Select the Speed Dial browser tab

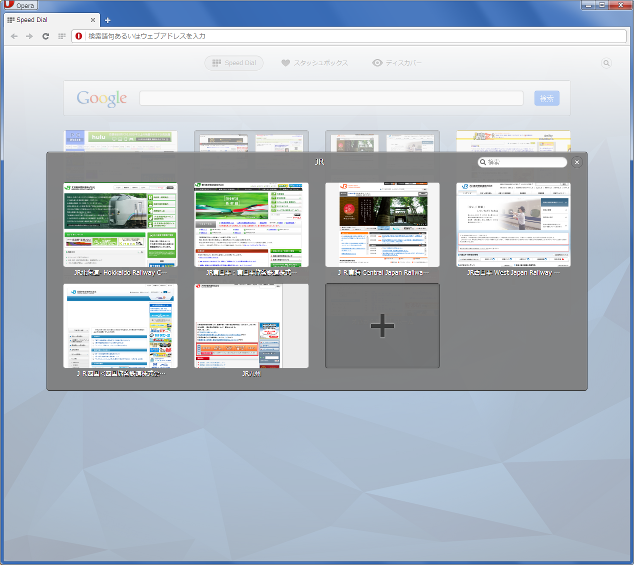(51, 20)
